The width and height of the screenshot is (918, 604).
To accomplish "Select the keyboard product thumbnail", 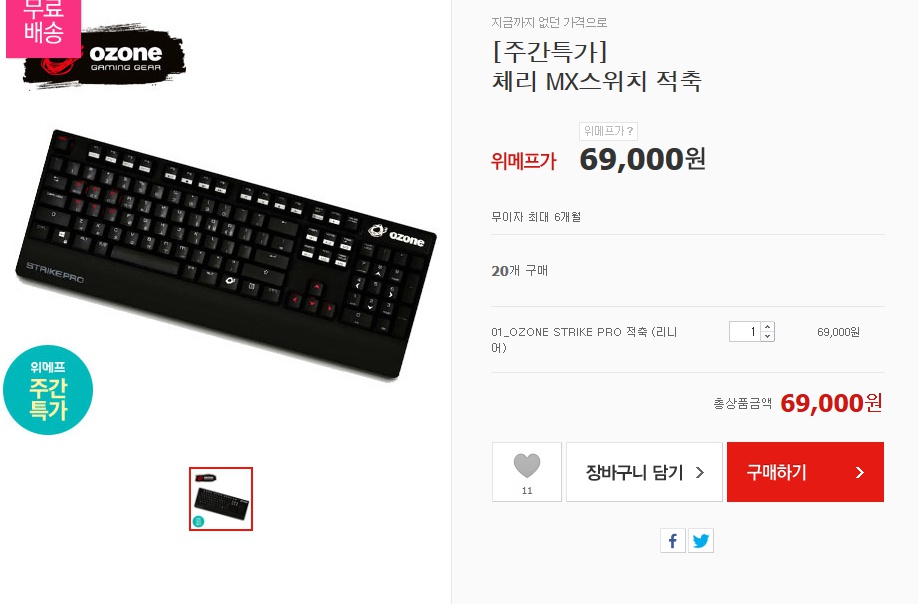I will pos(221,499).
